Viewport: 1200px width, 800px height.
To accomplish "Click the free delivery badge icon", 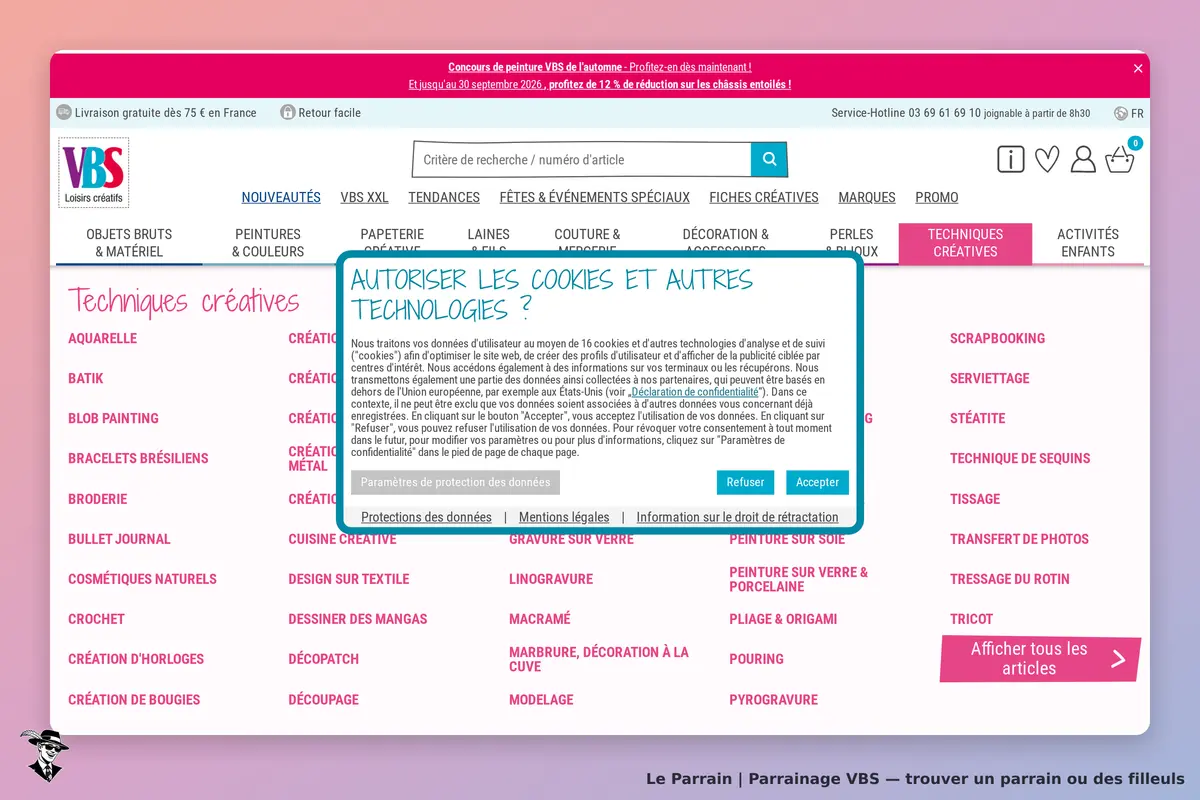I will (64, 112).
